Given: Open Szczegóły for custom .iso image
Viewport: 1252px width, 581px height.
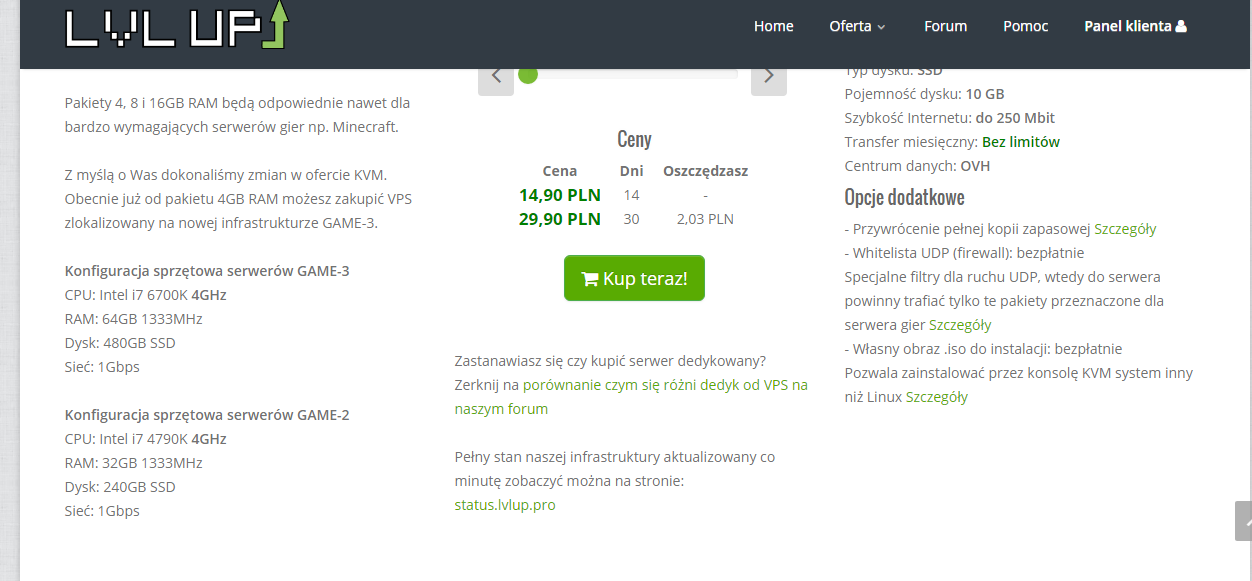Looking at the screenshot, I should (x=936, y=397).
